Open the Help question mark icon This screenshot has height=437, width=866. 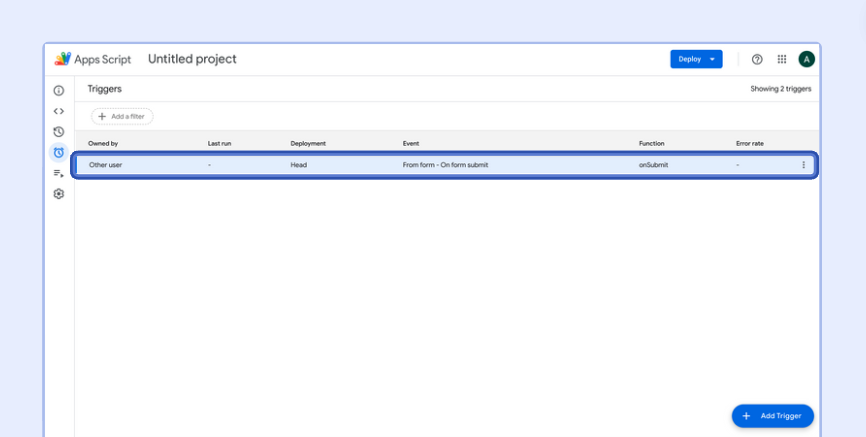click(757, 59)
